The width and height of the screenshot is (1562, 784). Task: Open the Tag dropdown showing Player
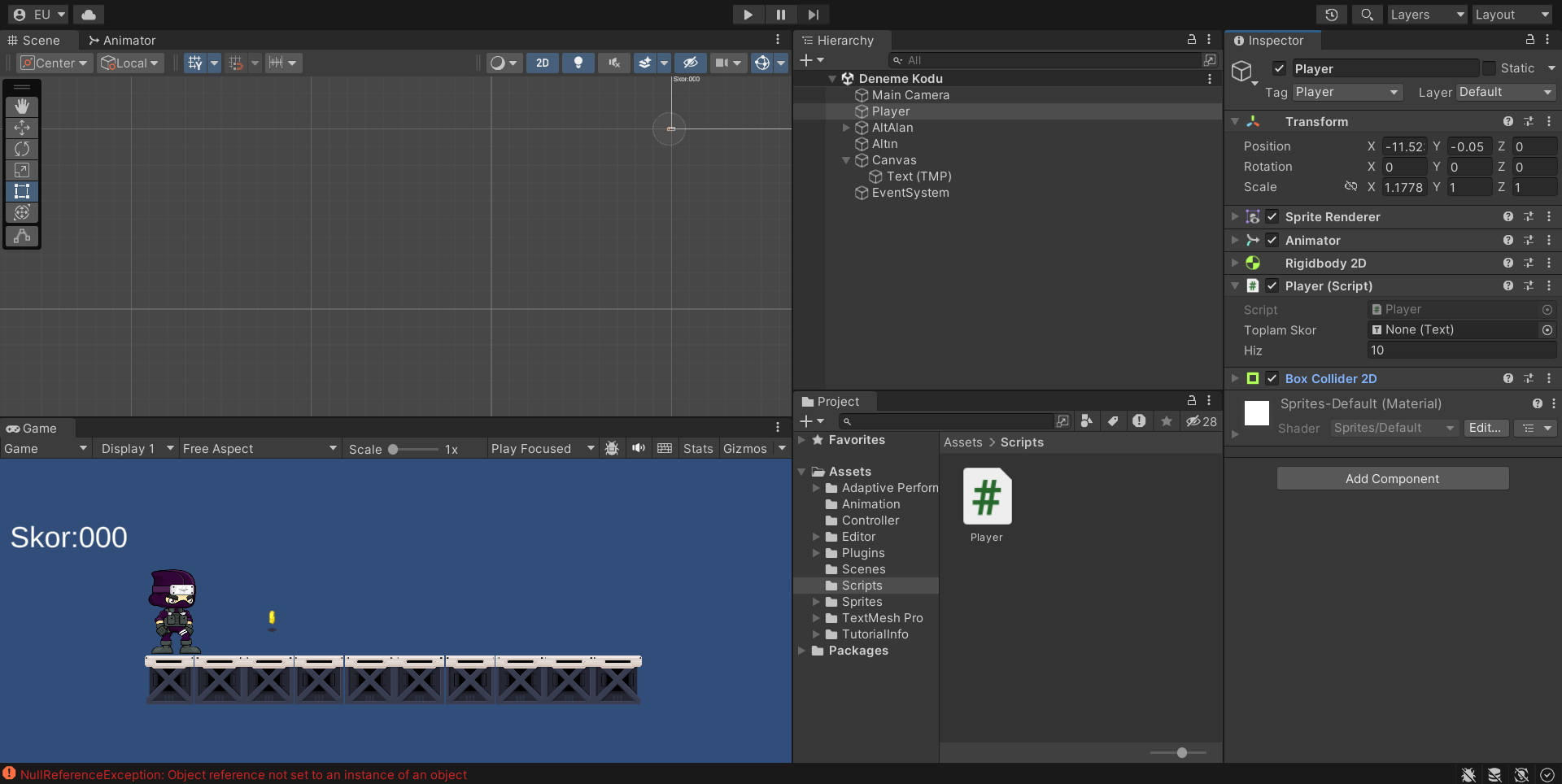pos(1347,92)
